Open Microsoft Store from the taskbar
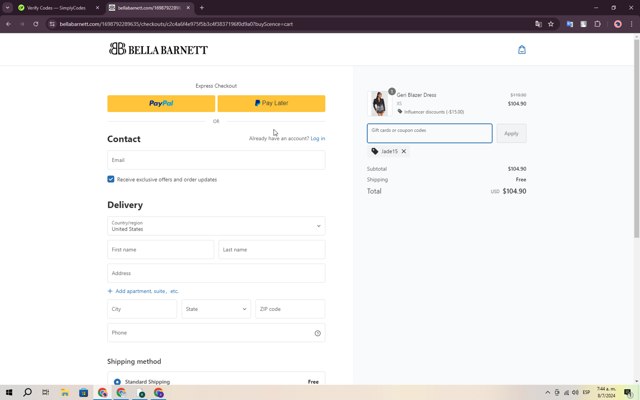This screenshot has height=400, width=640. [84, 393]
